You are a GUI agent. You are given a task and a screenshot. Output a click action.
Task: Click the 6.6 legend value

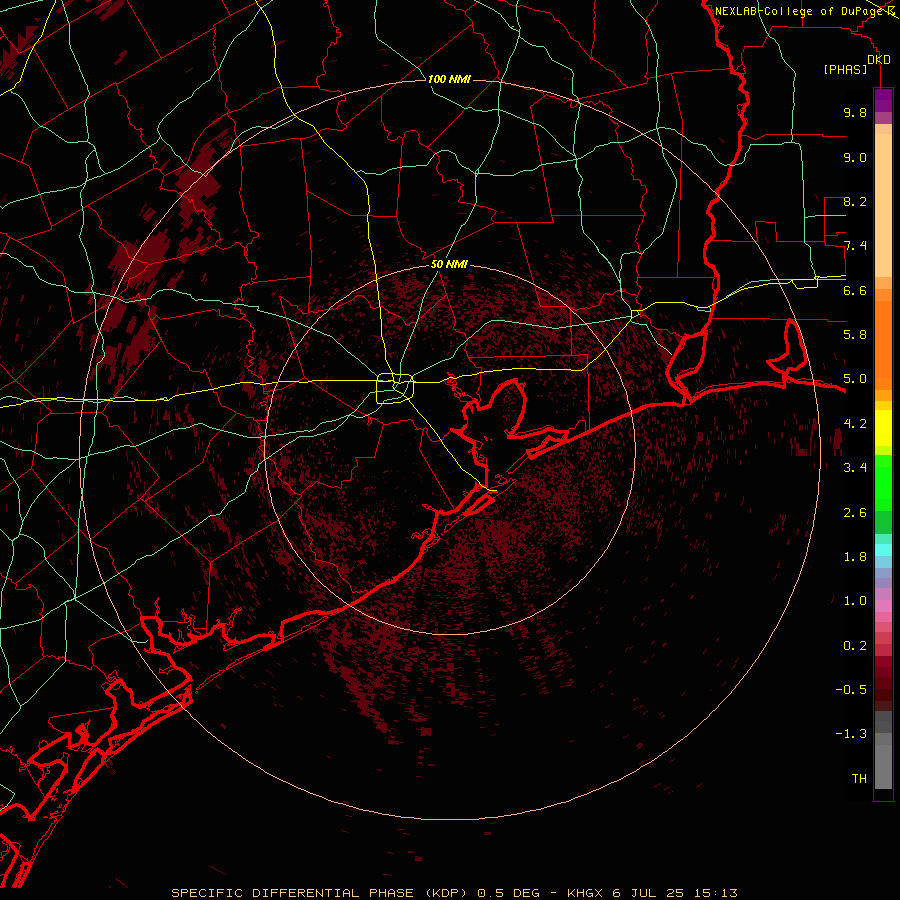[x=855, y=290]
